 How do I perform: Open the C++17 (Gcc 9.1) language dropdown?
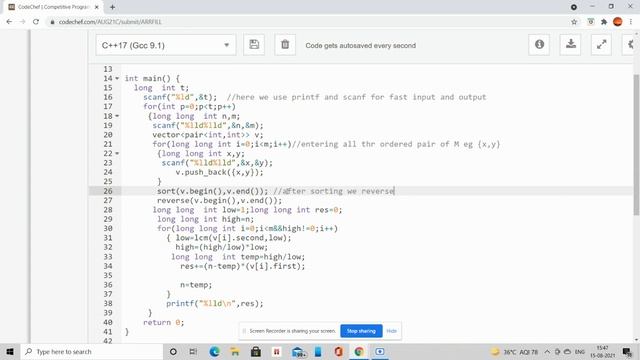point(166,45)
